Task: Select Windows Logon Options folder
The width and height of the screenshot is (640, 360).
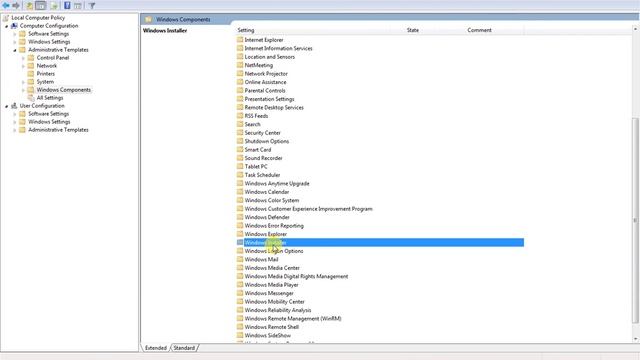Action: [x=274, y=251]
